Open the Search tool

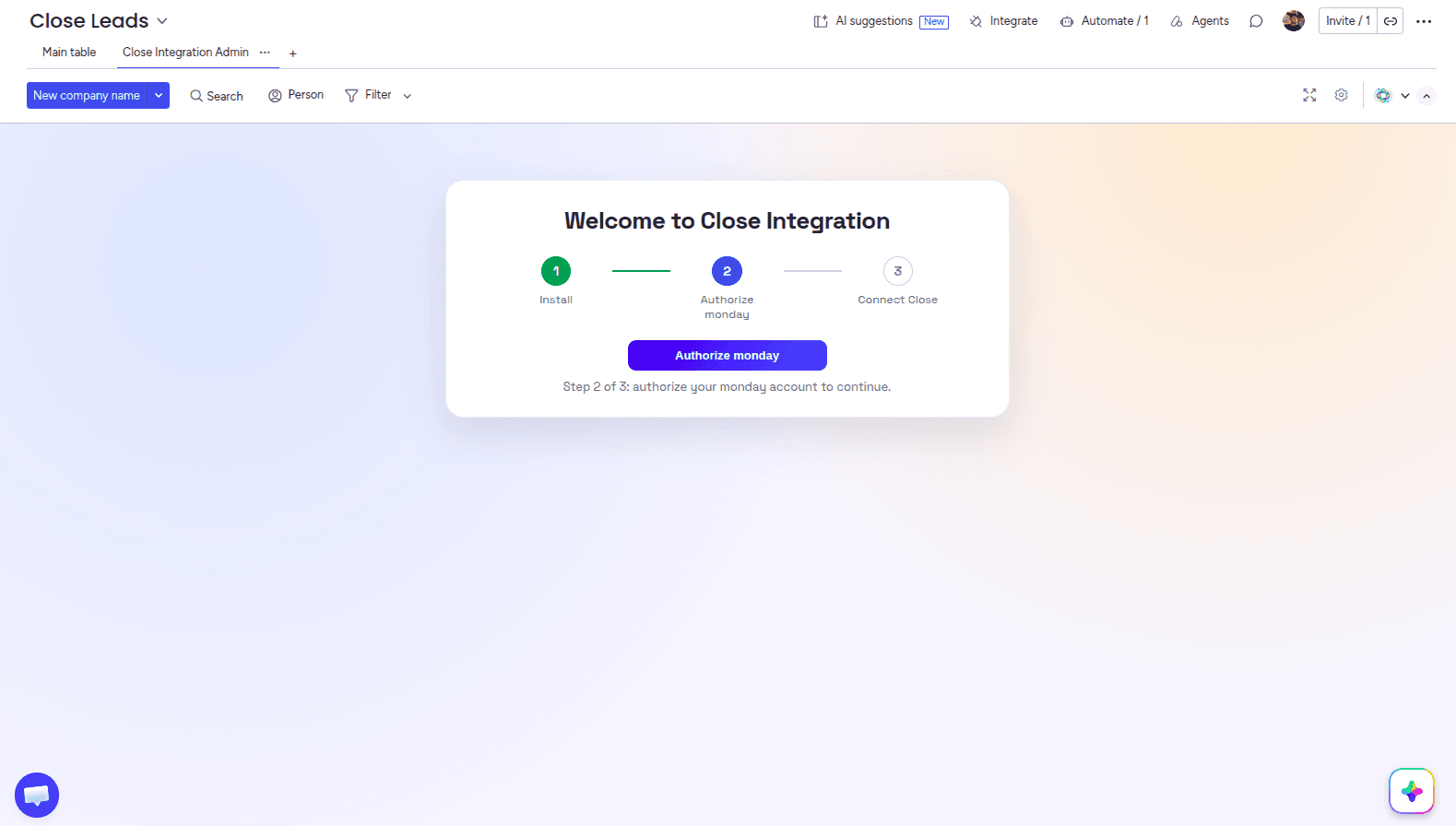pyautogui.click(x=217, y=96)
